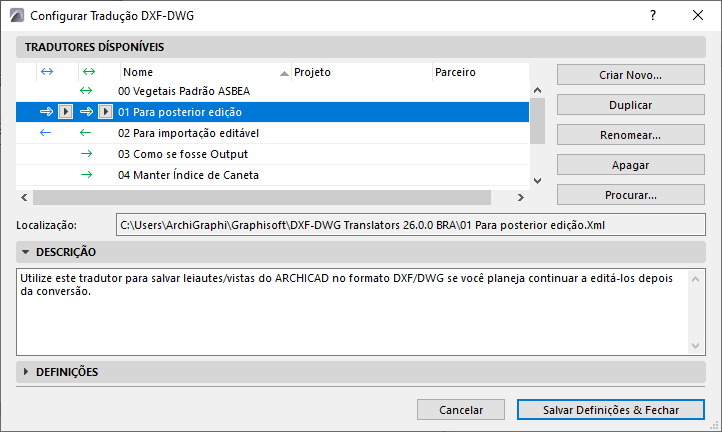Click the Projeto column header

[360, 72]
